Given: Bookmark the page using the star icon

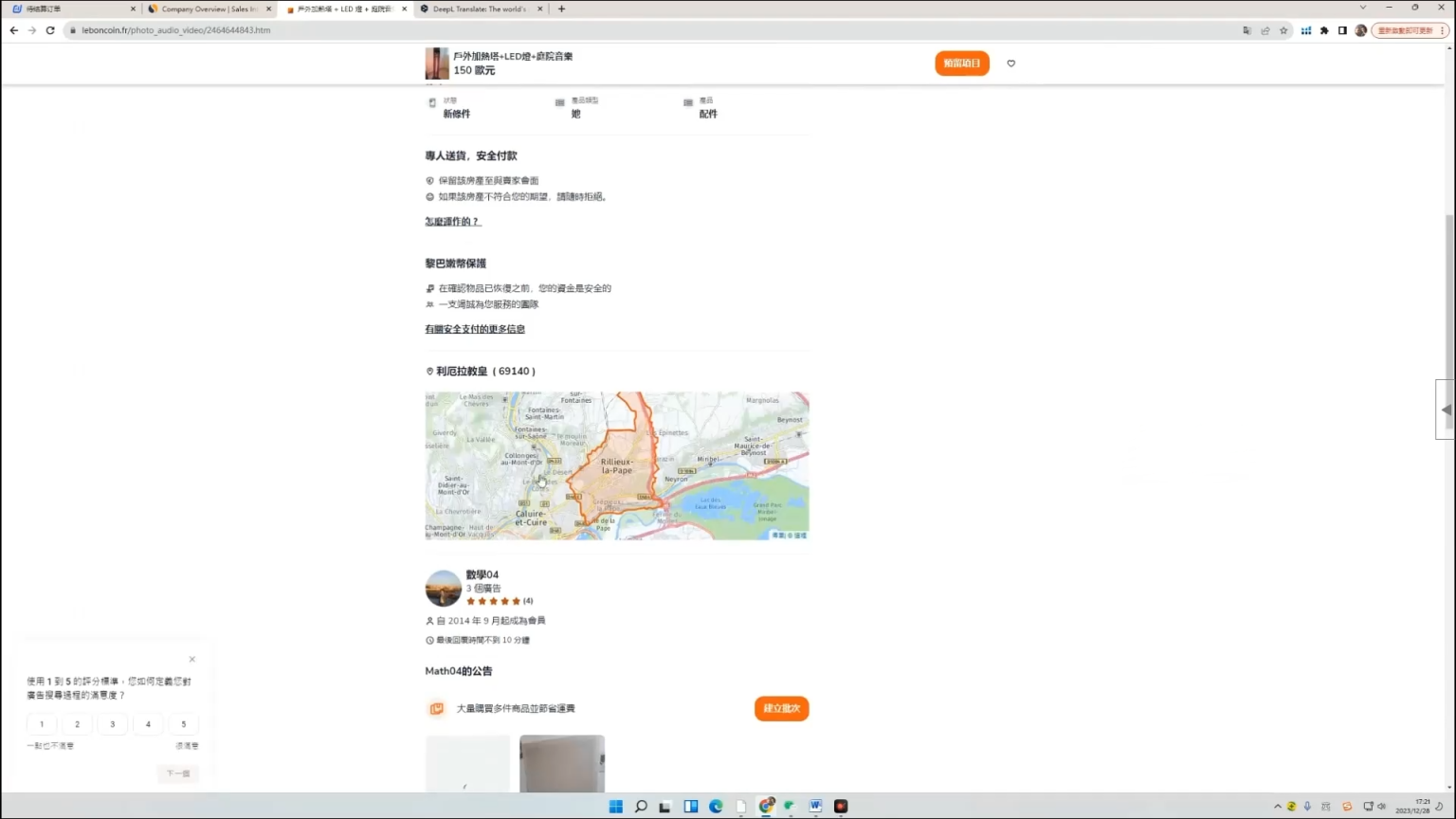Looking at the screenshot, I should coord(1283,29).
